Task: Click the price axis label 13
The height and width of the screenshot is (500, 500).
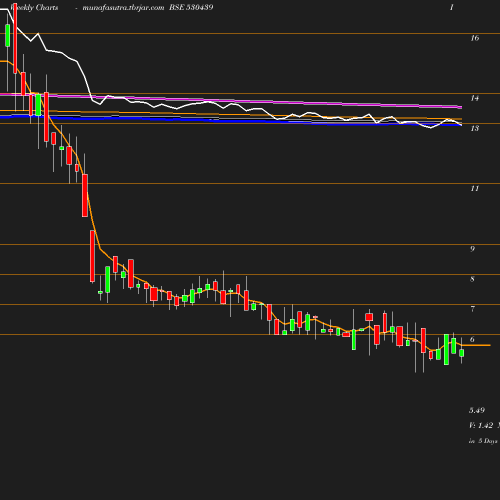Action: (x=475, y=128)
